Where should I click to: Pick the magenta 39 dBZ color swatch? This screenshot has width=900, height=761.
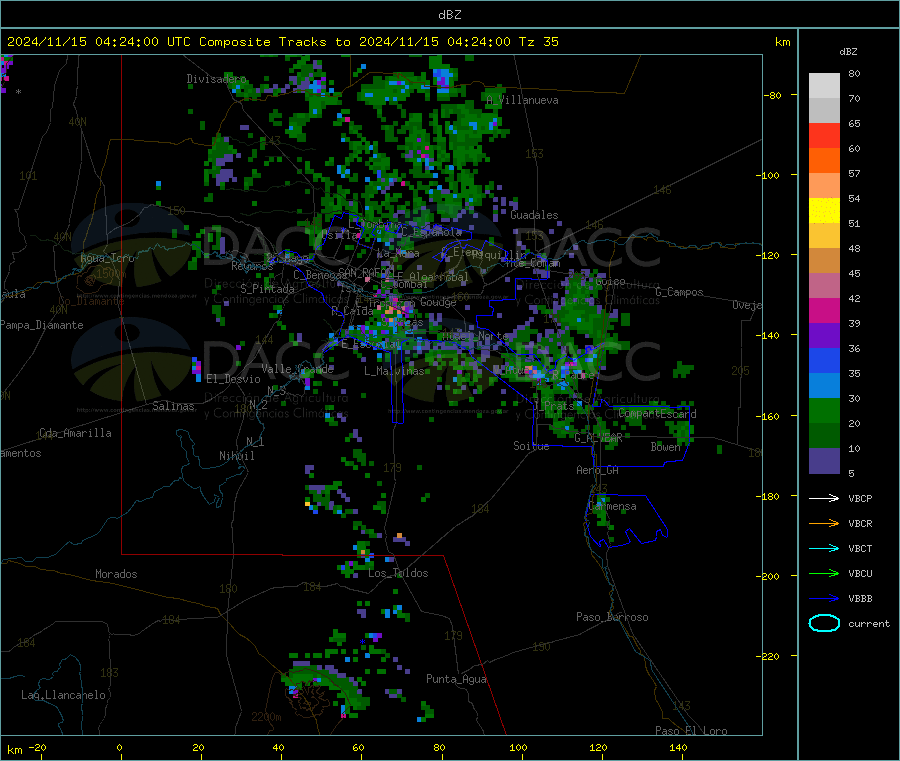tap(824, 310)
